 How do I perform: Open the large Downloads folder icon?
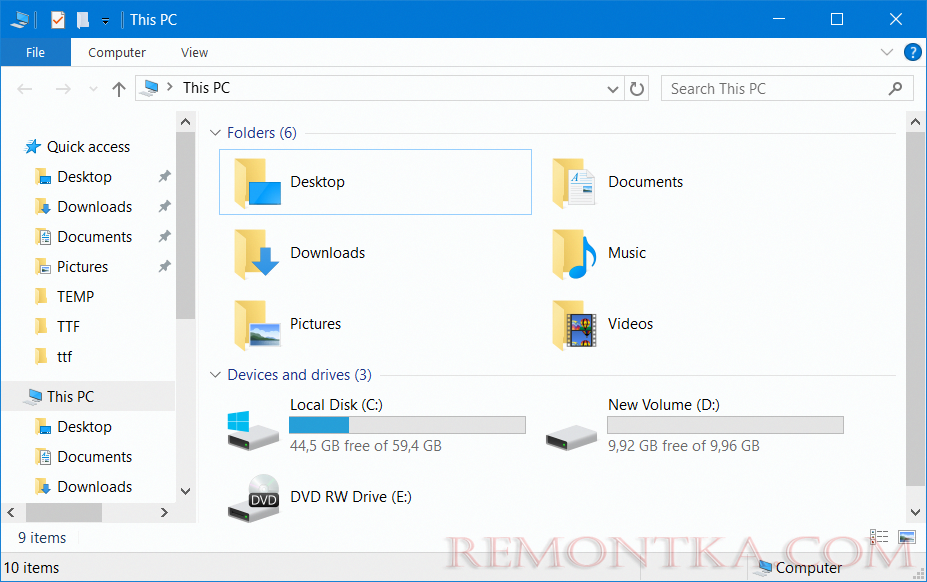pos(256,254)
